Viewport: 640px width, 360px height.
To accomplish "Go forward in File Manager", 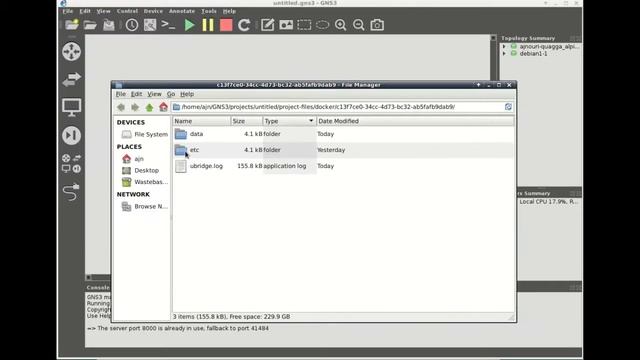I will click(x=135, y=107).
